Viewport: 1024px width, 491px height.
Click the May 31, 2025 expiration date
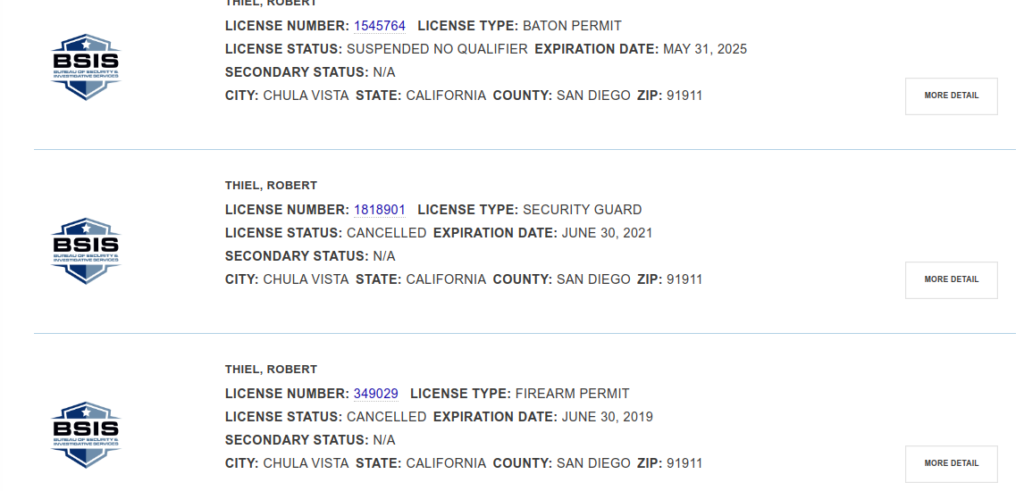(x=705, y=49)
